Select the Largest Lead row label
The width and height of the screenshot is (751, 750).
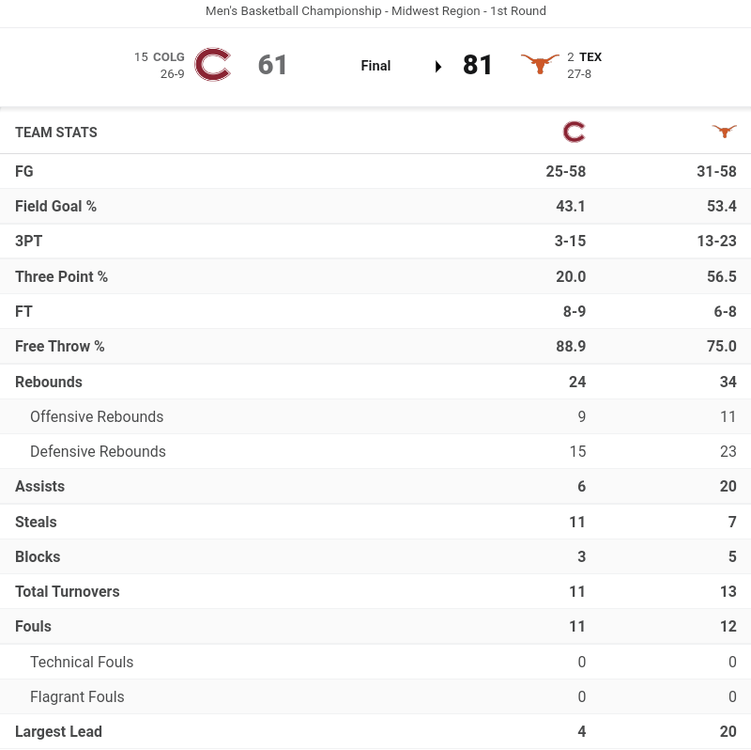[x=58, y=732]
